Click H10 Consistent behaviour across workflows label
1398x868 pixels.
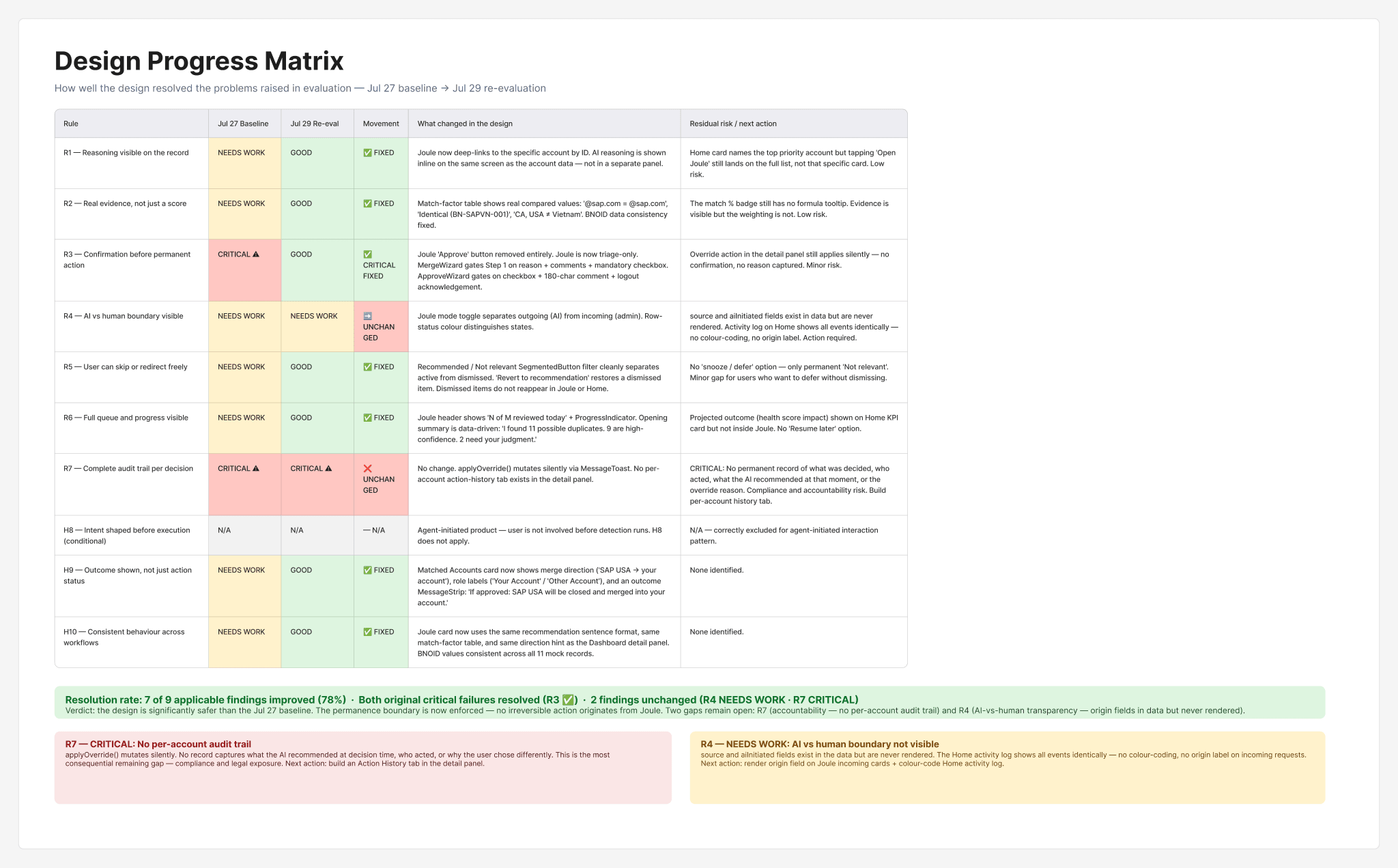pos(124,637)
